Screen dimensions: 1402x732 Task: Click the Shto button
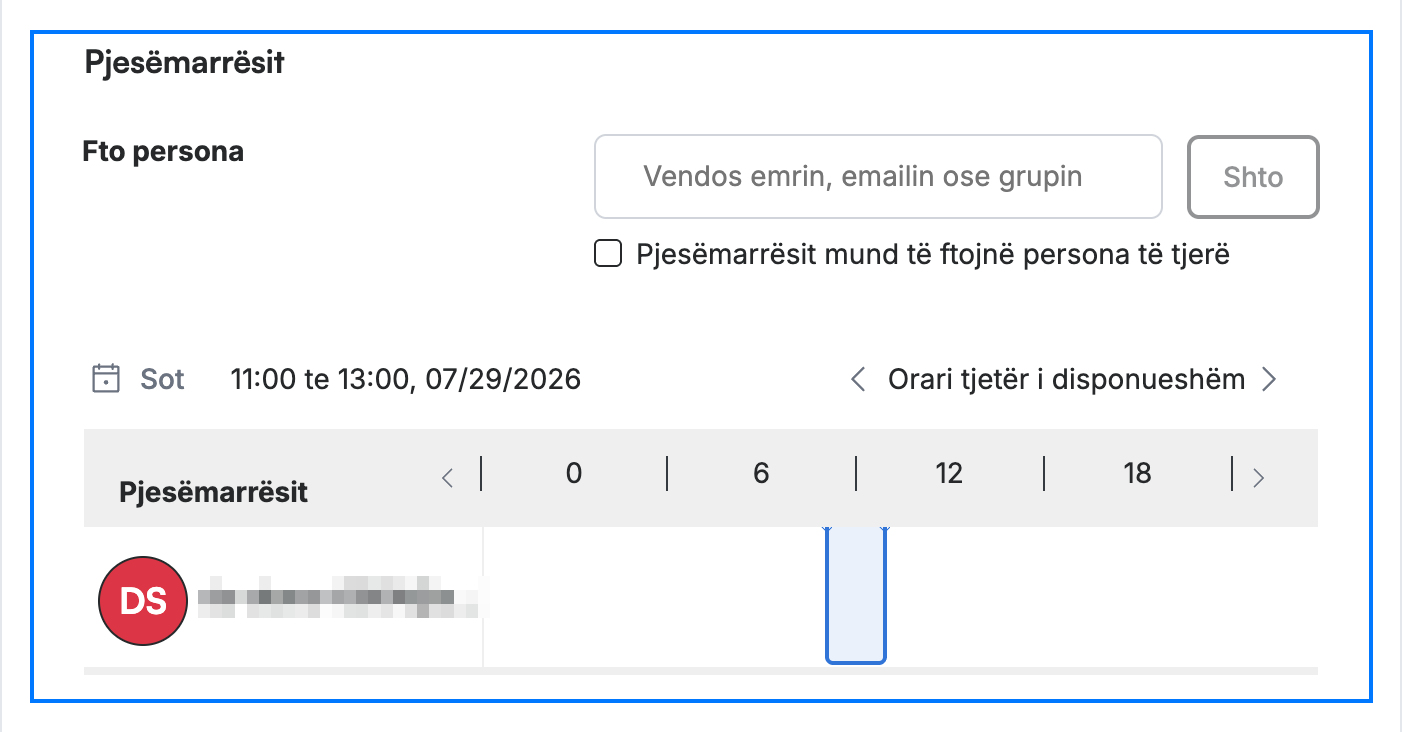point(1253,177)
